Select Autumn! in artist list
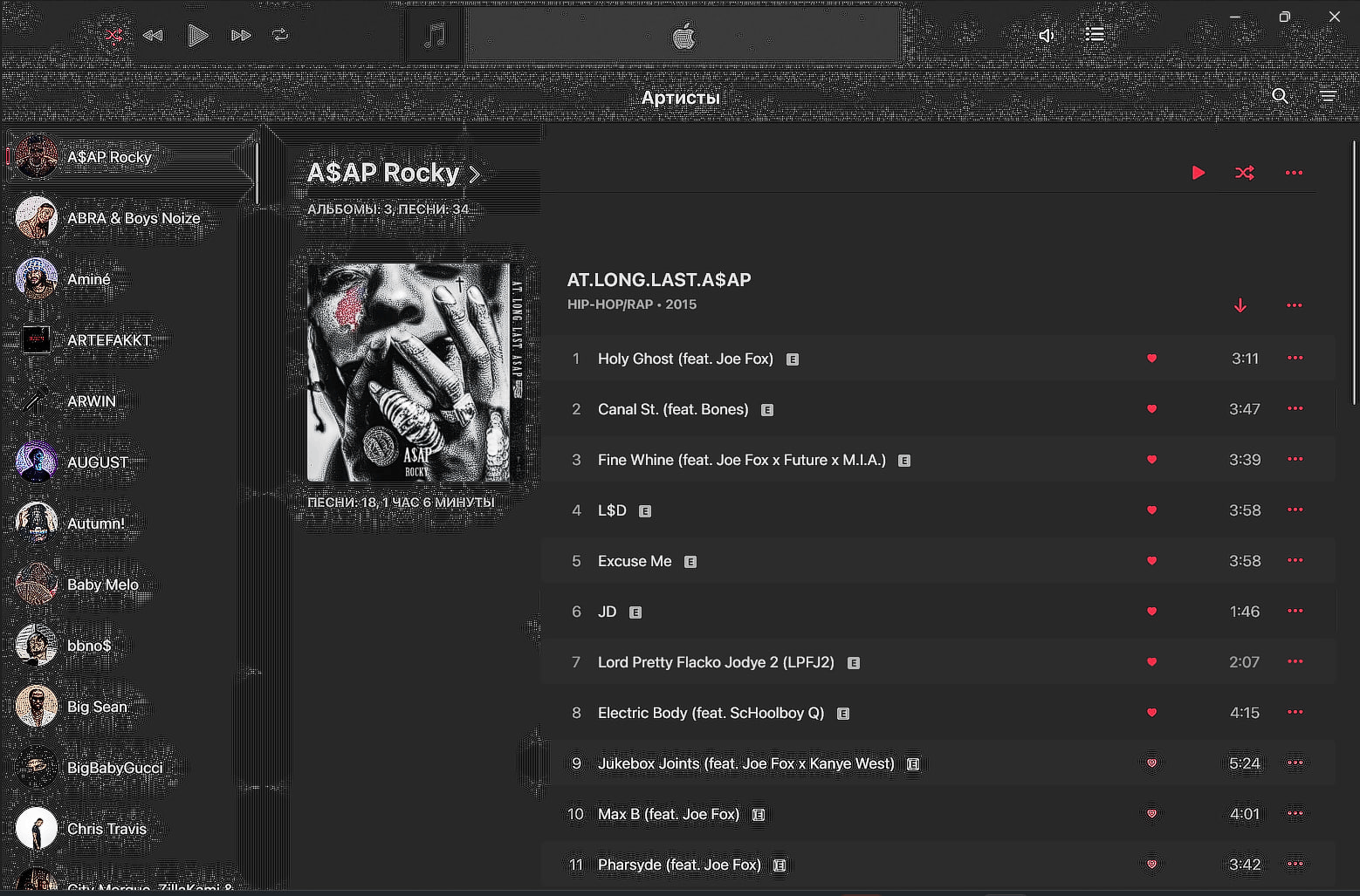 click(129, 523)
